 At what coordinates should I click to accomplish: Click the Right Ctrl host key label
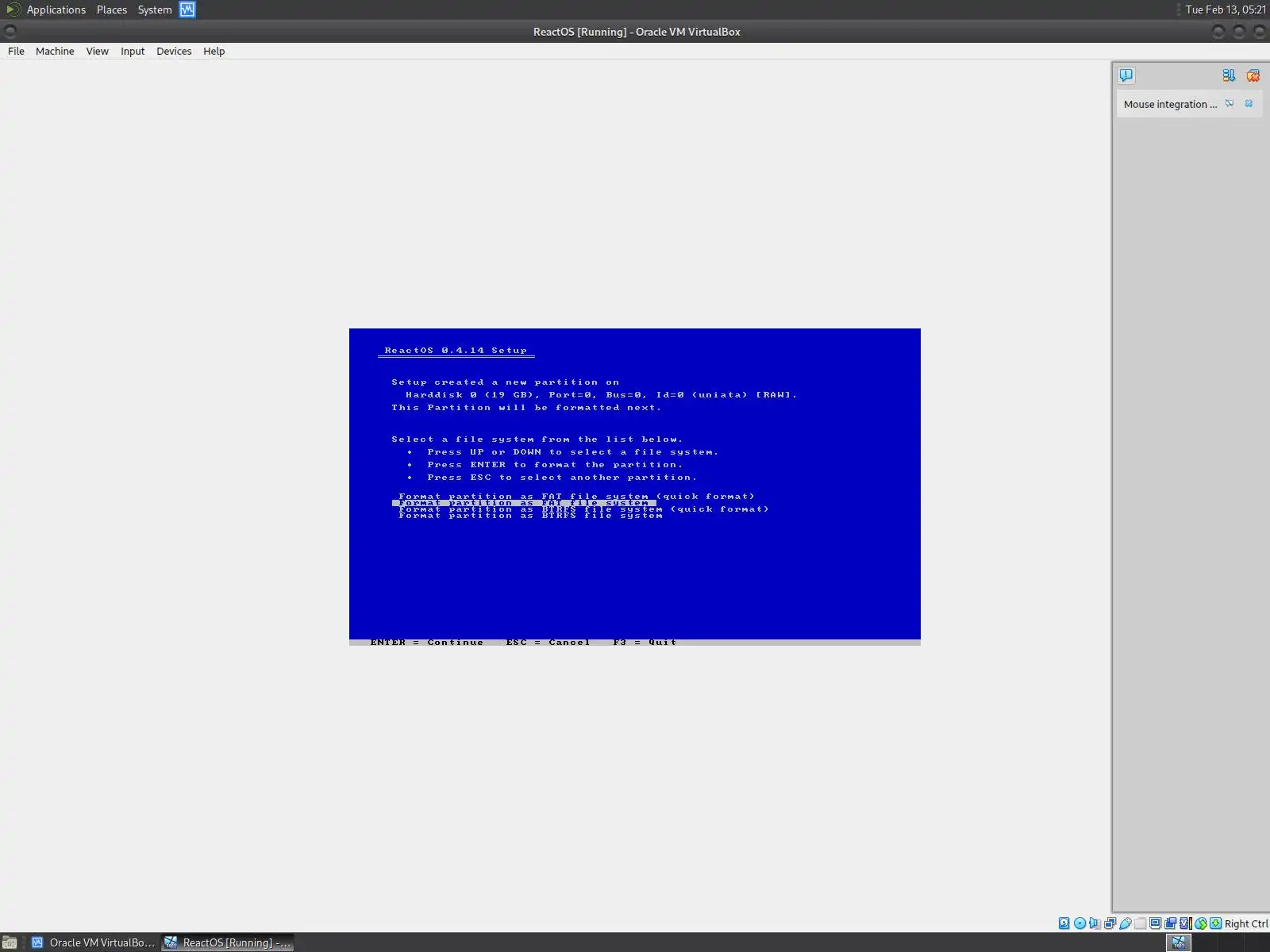(1246, 923)
